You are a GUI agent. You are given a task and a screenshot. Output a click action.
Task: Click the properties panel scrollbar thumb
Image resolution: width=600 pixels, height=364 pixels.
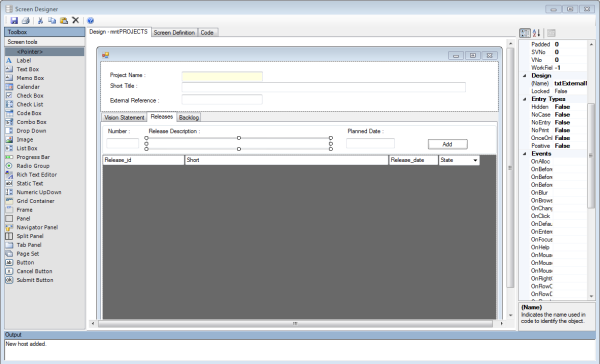point(591,156)
